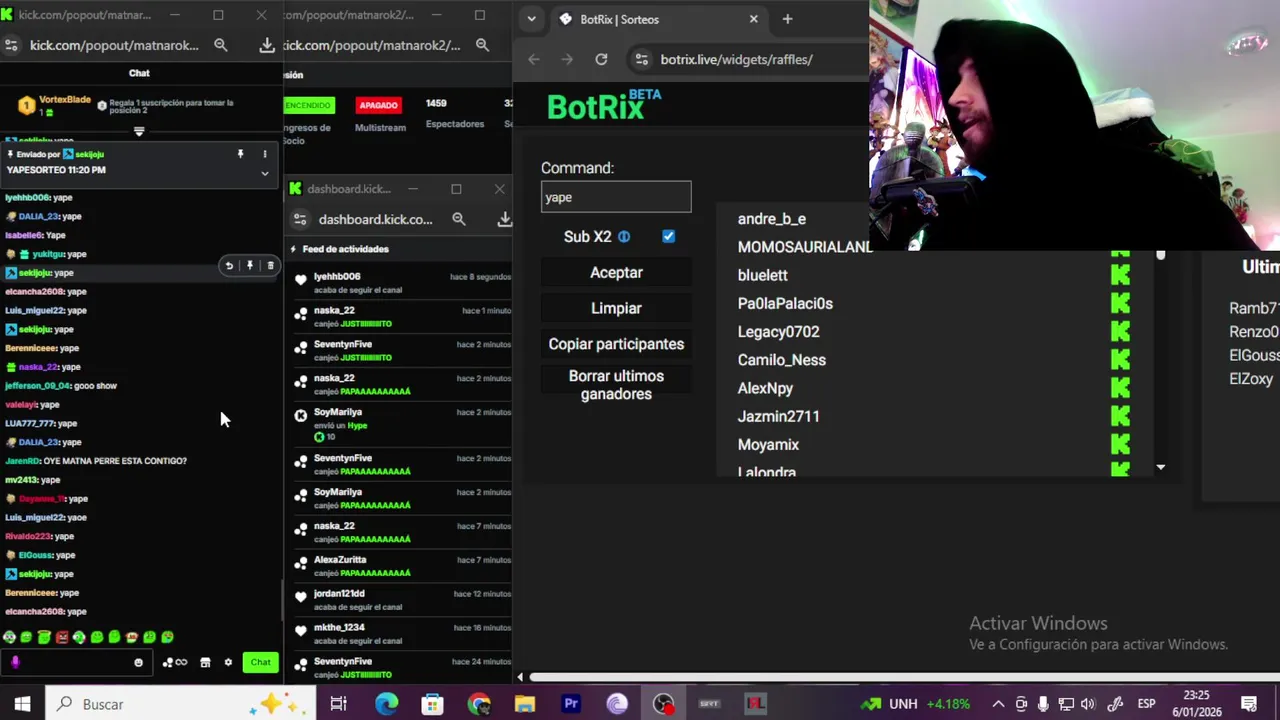
Task: Click the BotRix BETA logo
Action: [604, 105]
